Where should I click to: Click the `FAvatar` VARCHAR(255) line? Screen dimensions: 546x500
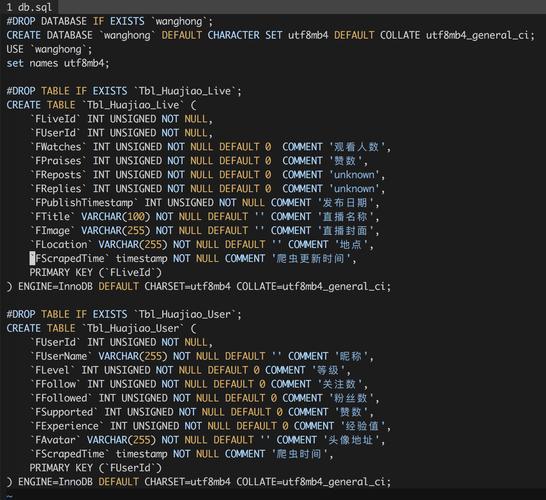[x=208, y=440]
